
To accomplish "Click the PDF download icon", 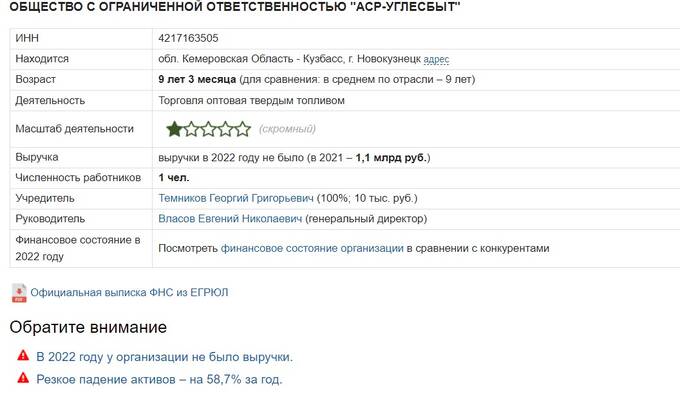I will click(19, 293).
